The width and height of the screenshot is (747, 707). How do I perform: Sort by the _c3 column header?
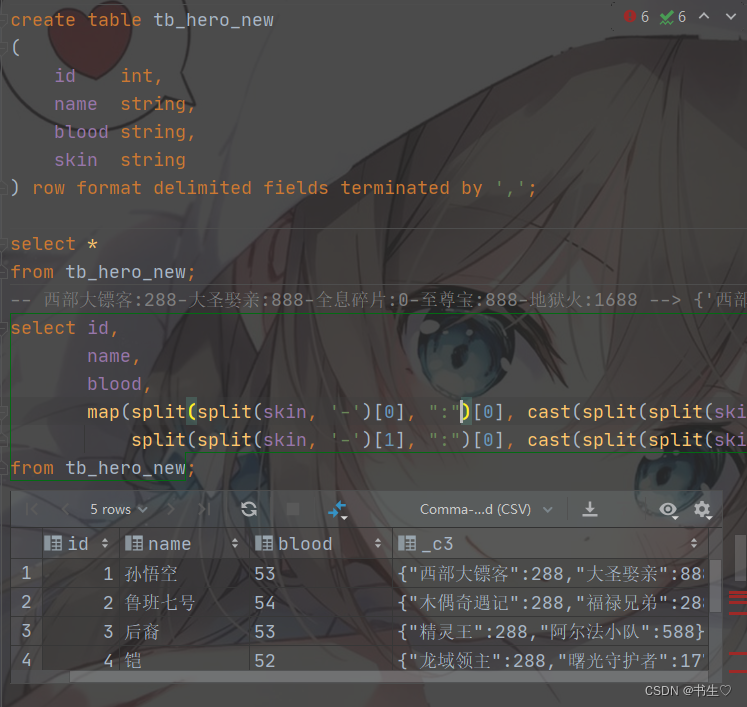click(x=550, y=543)
